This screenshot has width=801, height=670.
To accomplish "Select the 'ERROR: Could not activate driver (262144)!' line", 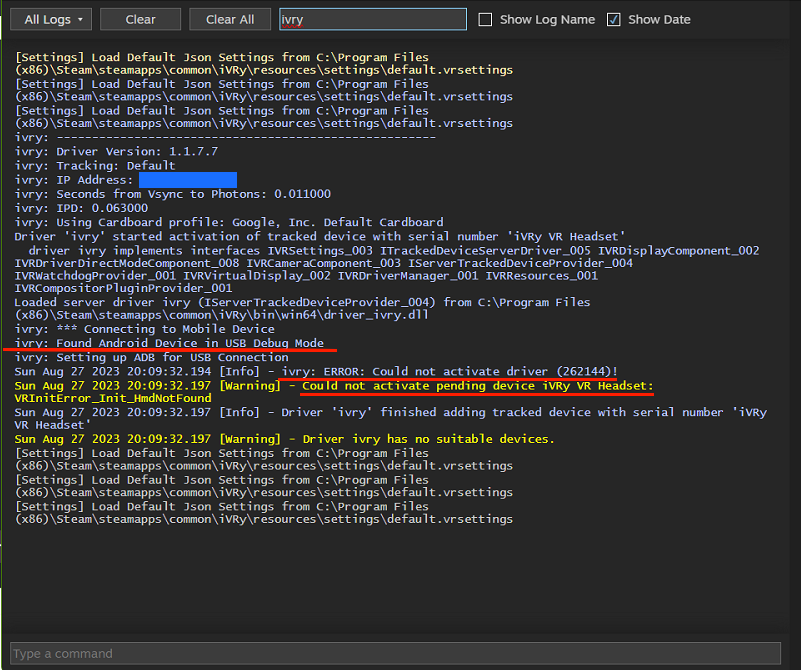I will (x=316, y=371).
